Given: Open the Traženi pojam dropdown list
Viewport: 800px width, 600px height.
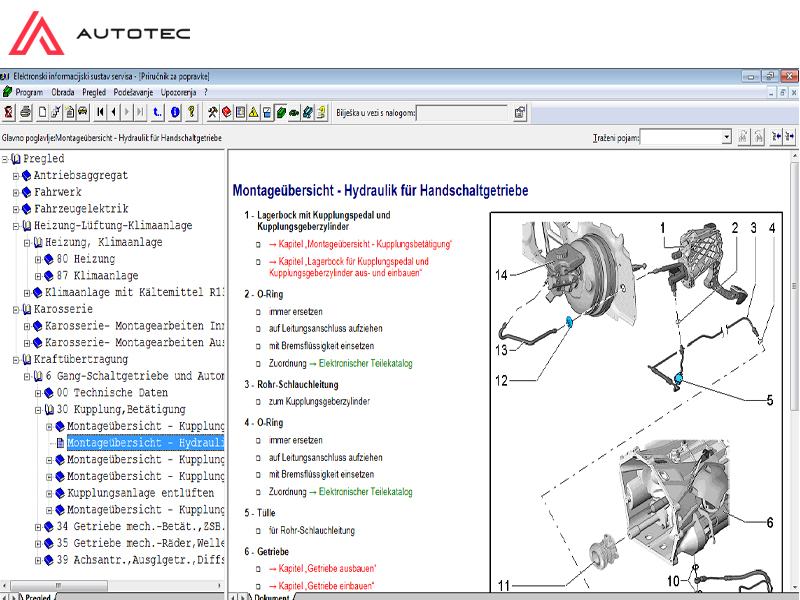Looking at the screenshot, I should pos(726,136).
